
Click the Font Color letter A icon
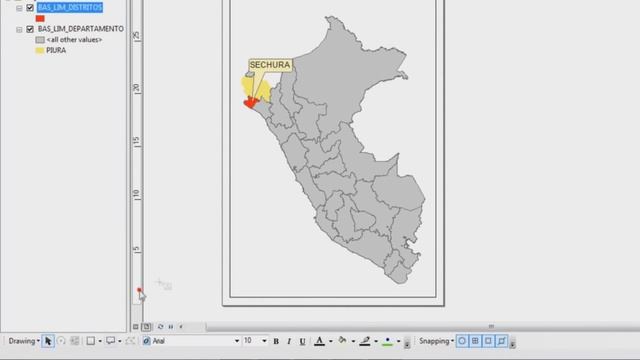tap(320, 341)
